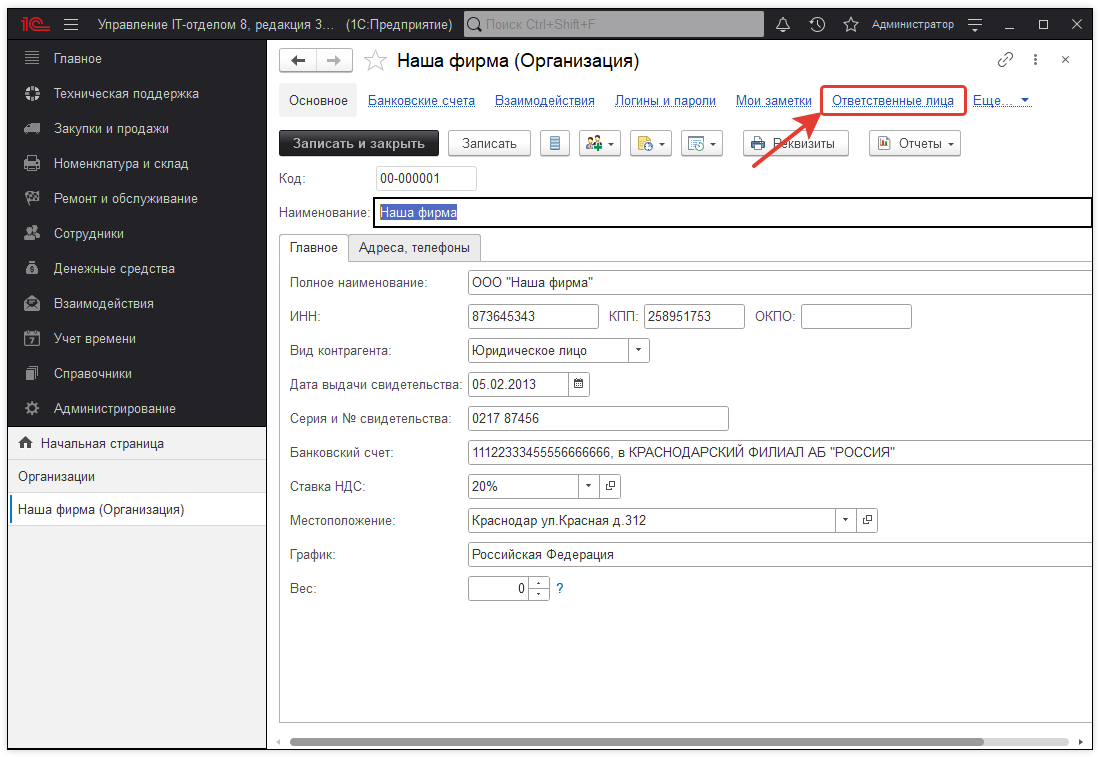The width and height of the screenshot is (1100, 757).
Task: Click Записать и закрыть button
Action: (x=358, y=143)
